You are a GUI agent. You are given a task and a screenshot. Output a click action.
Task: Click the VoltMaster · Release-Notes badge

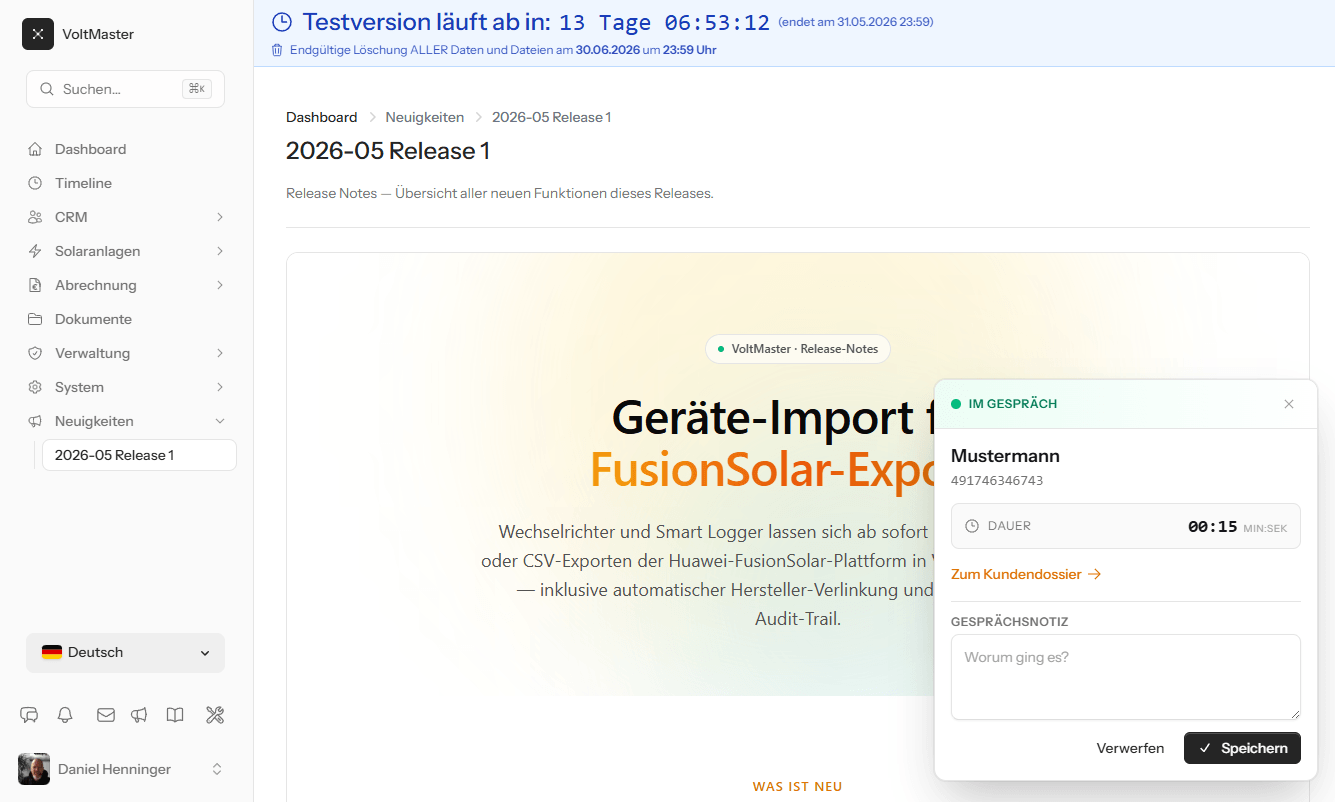tap(797, 349)
